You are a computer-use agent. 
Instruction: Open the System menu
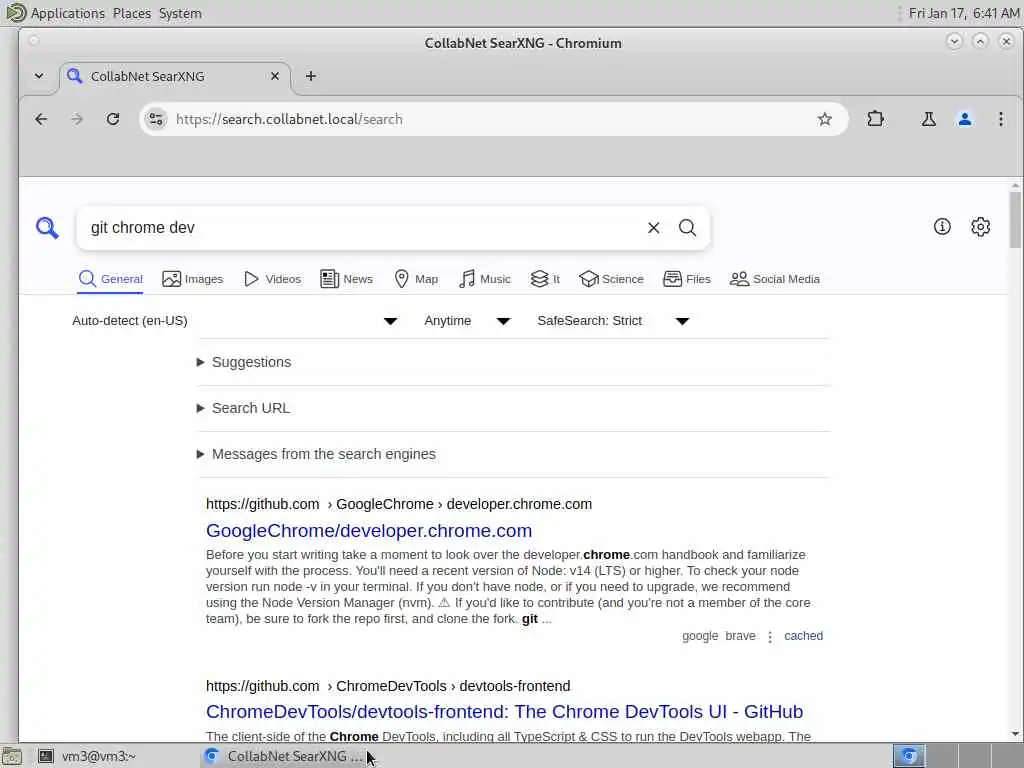[x=180, y=13]
